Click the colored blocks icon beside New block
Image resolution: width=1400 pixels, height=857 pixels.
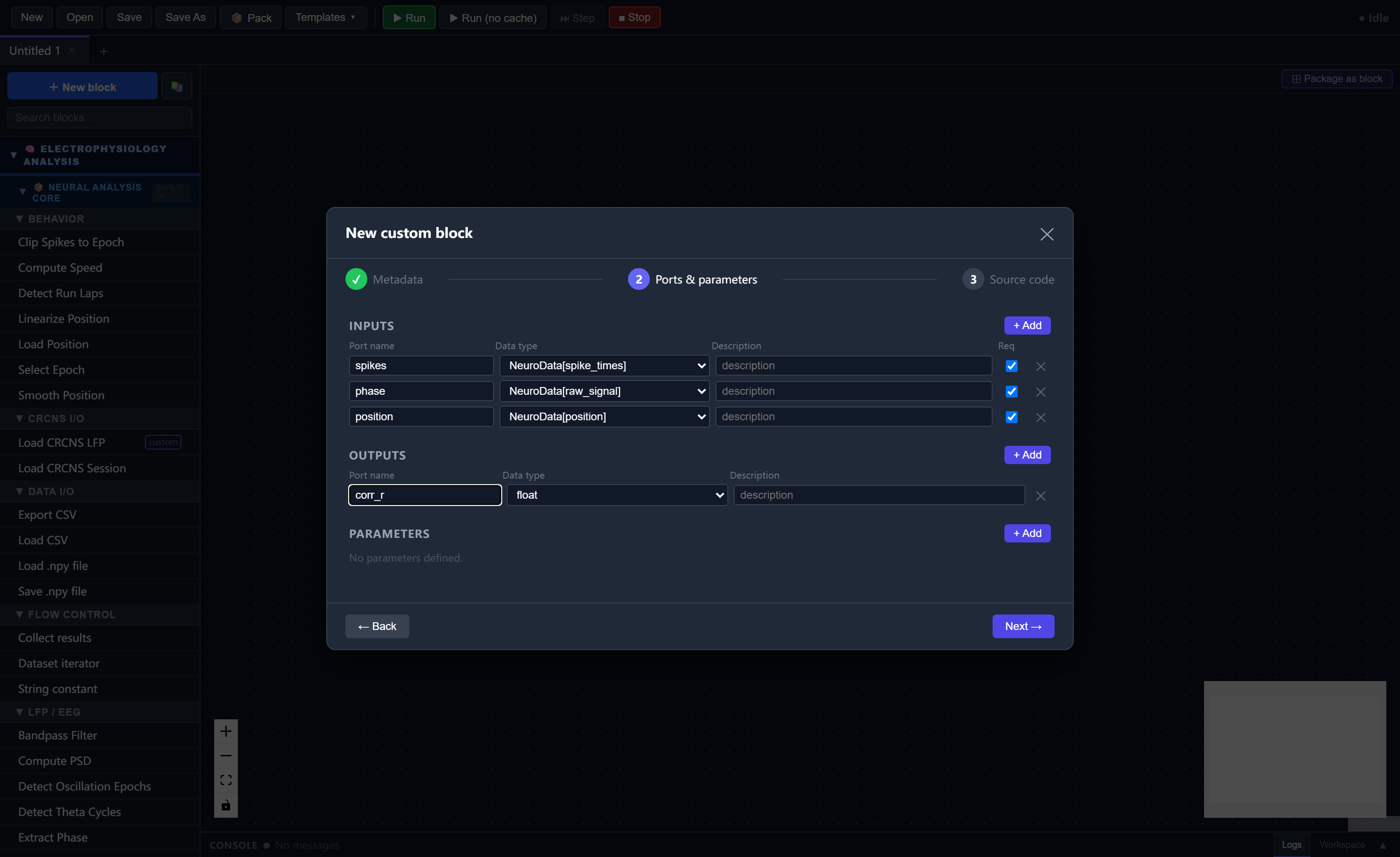[177, 86]
